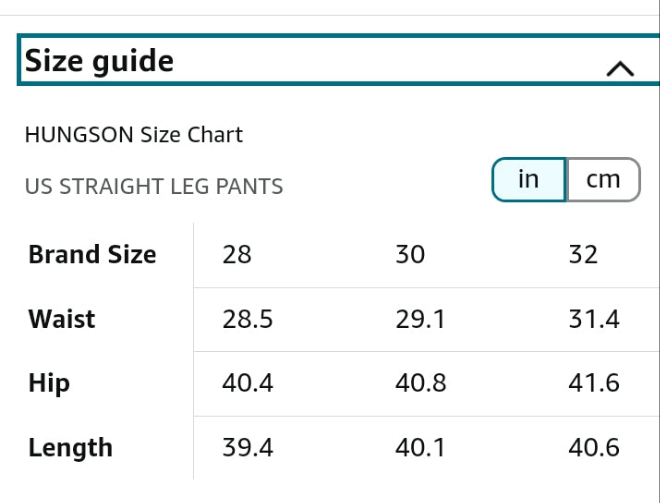The image size is (660, 503).
Task: Click the Size guide header
Action: 100,62
